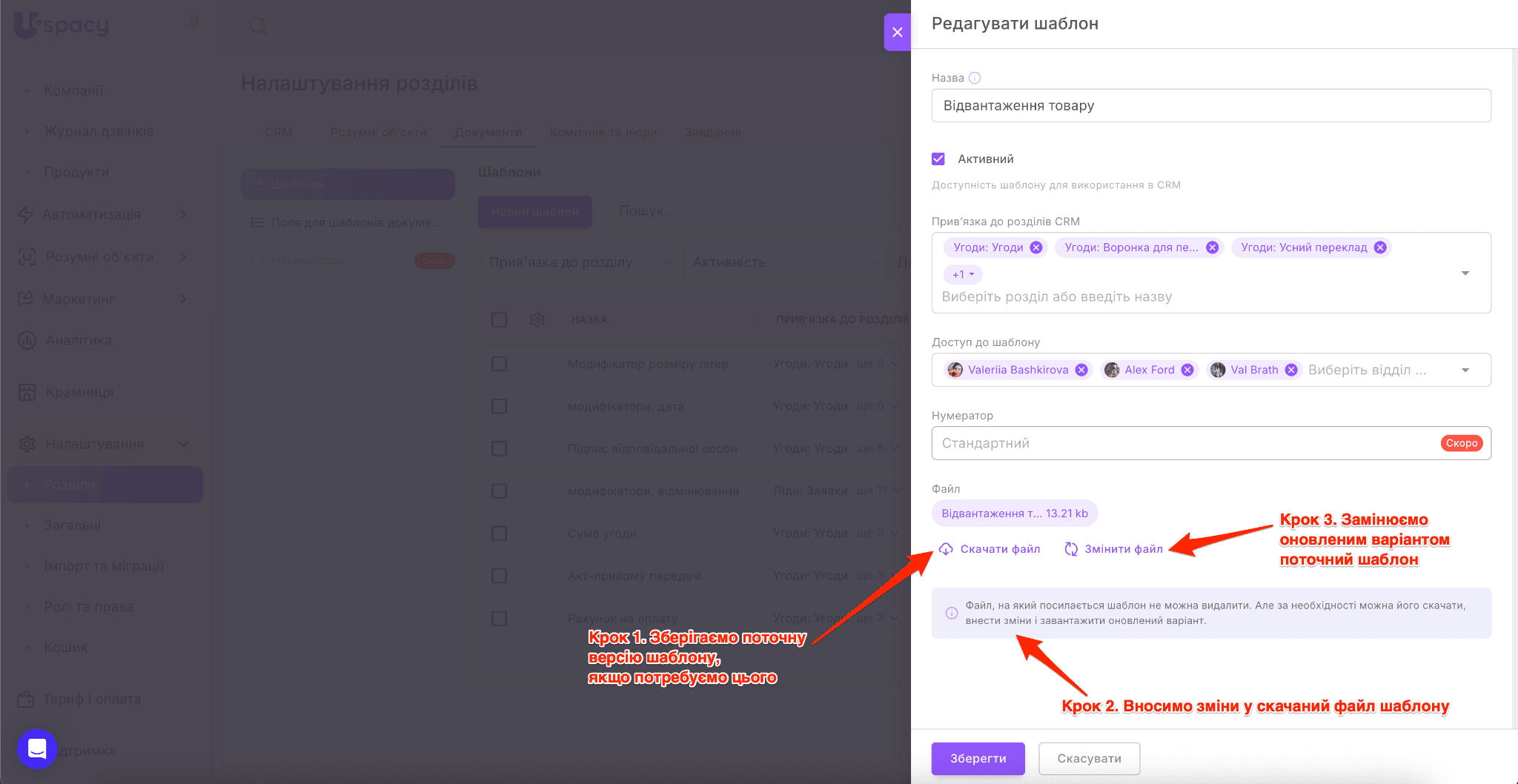
Task: Click the Скасувати button
Action: coord(1089,758)
